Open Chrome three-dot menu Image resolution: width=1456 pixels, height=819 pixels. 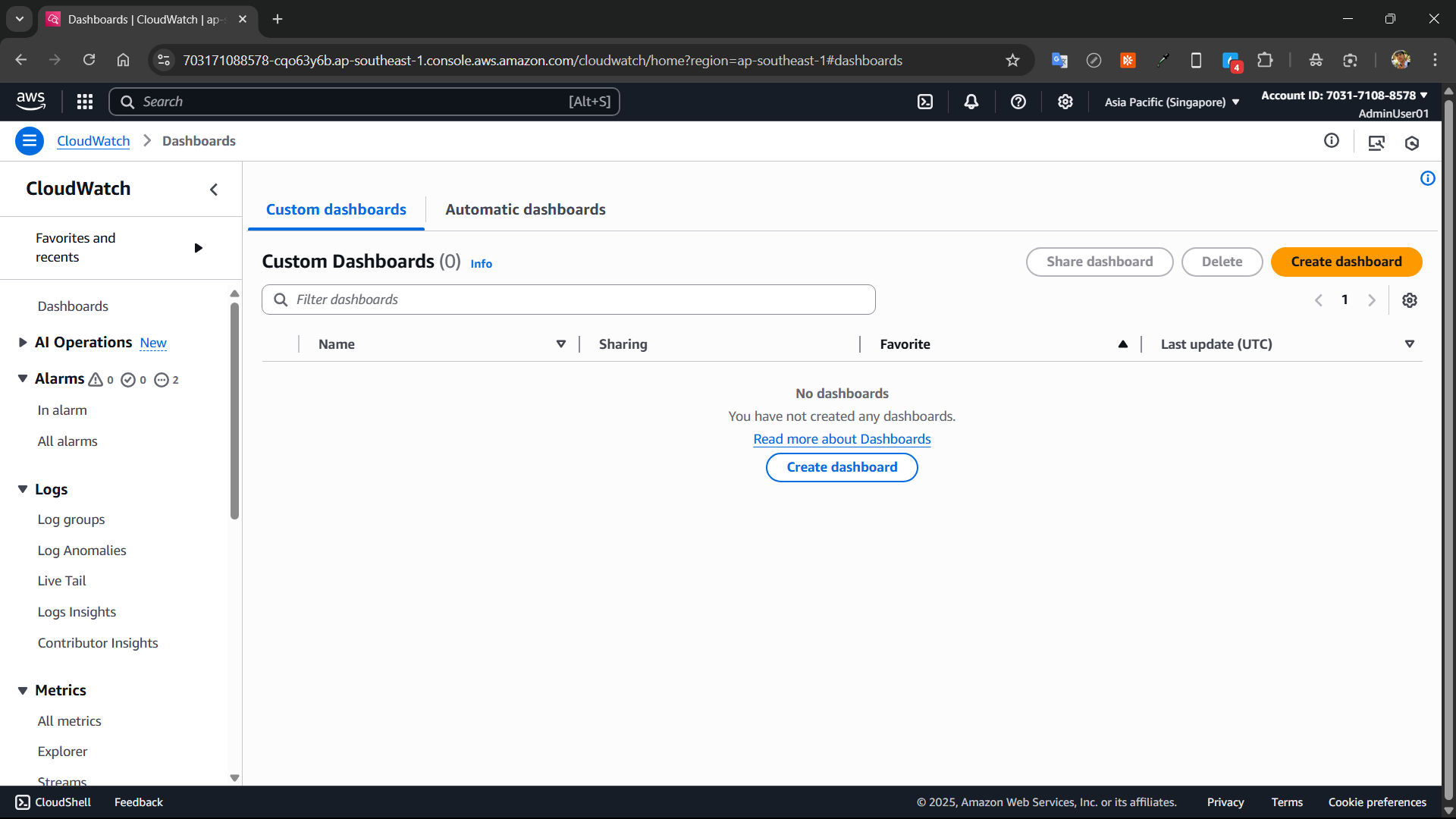pyautogui.click(x=1435, y=60)
